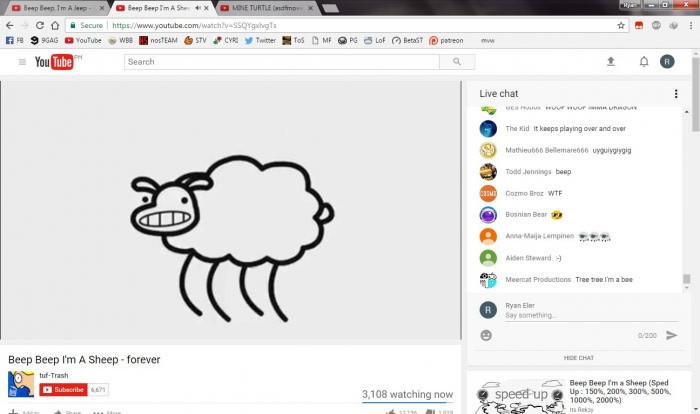
Task: Open the WBB bookmark
Action: pos(121,40)
